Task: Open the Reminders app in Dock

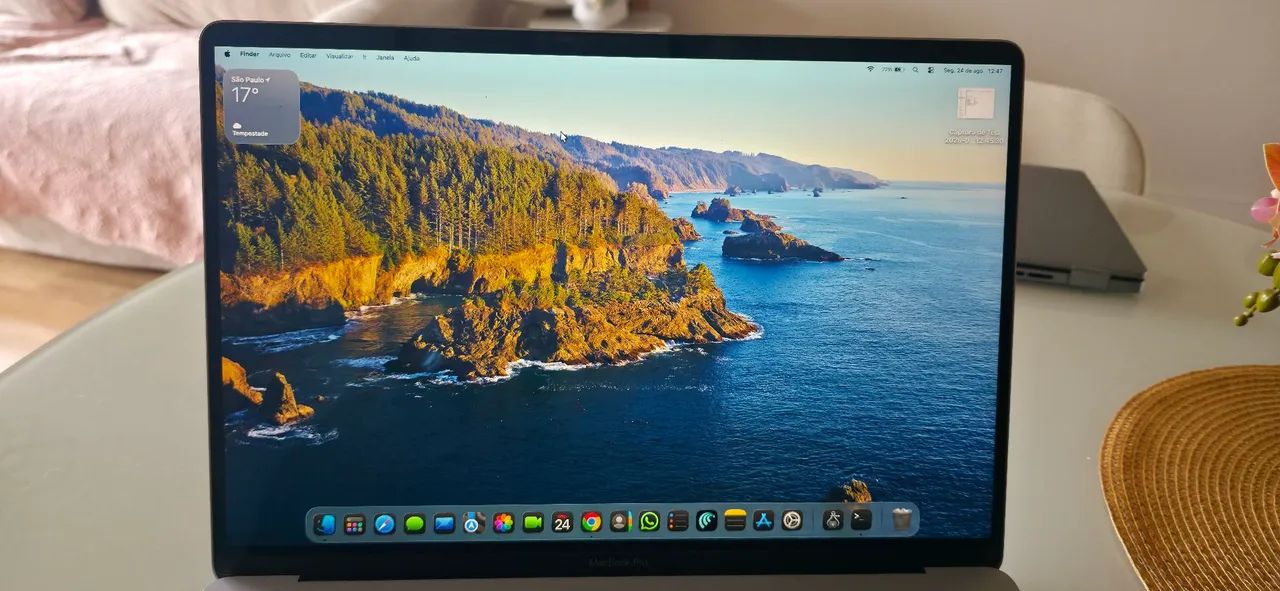Action: click(x=678, y=520)
